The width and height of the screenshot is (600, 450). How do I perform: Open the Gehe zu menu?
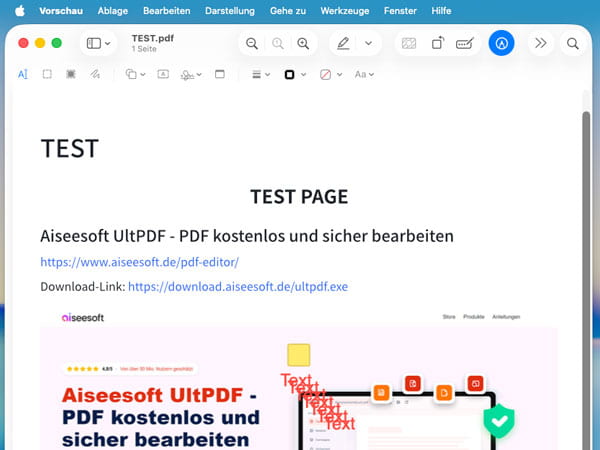coord(288,11)
